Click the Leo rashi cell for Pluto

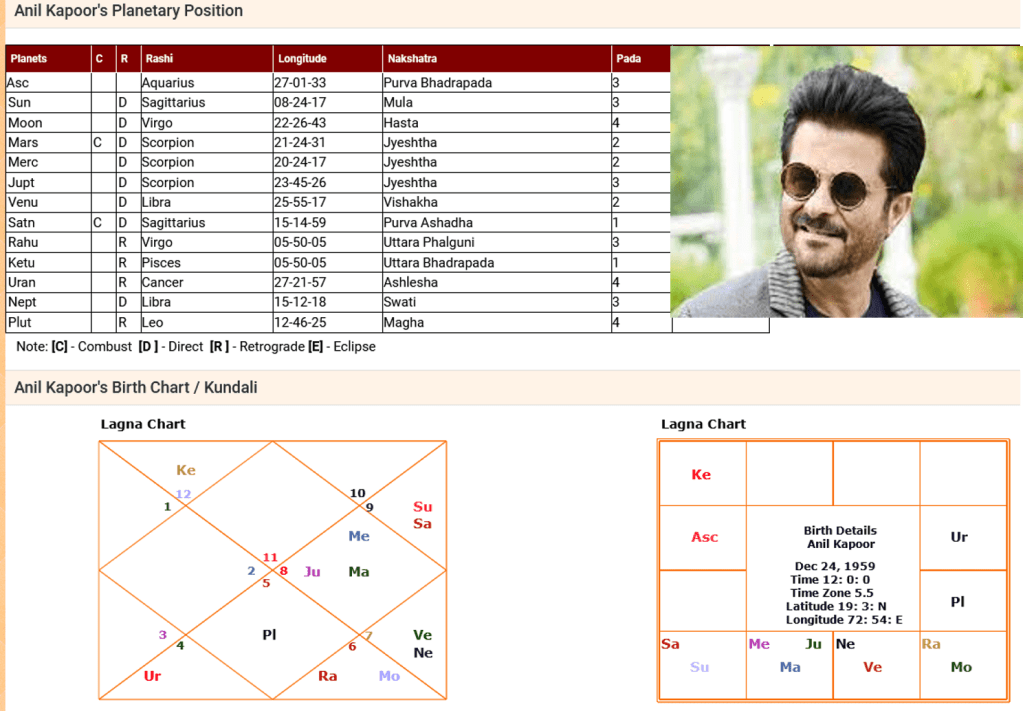(x=155, y=323)
